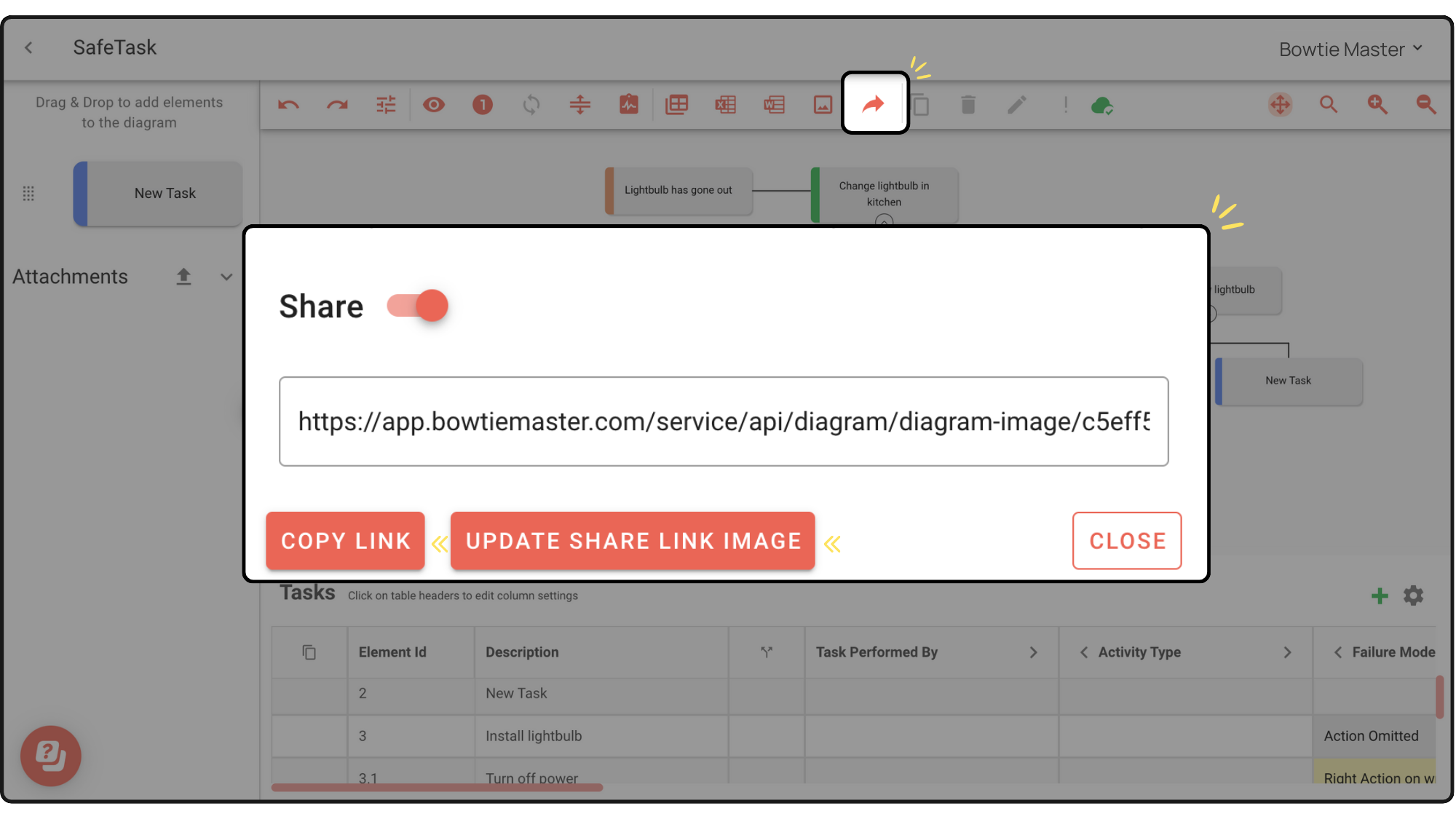Add a new row to the Tasks table

(x=1379, y=596)
